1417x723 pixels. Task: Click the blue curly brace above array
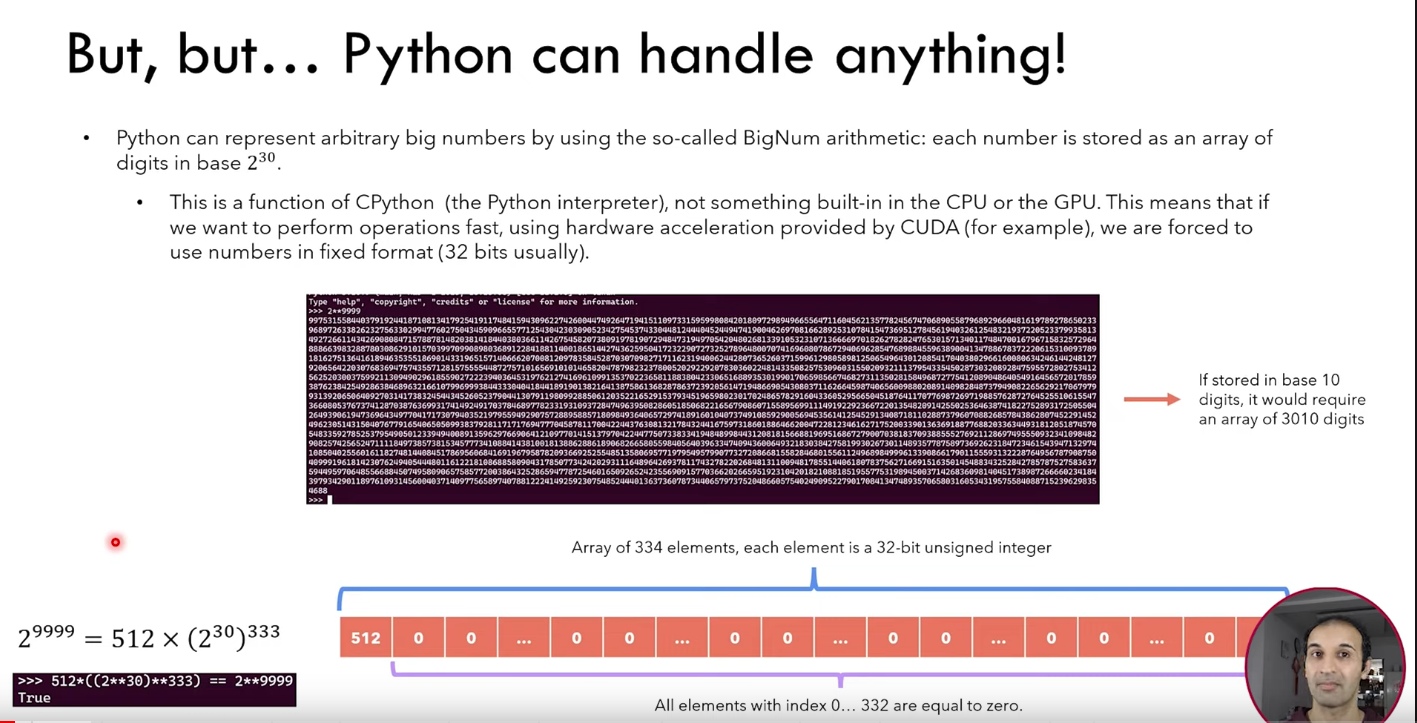click(x=813, y=590)
